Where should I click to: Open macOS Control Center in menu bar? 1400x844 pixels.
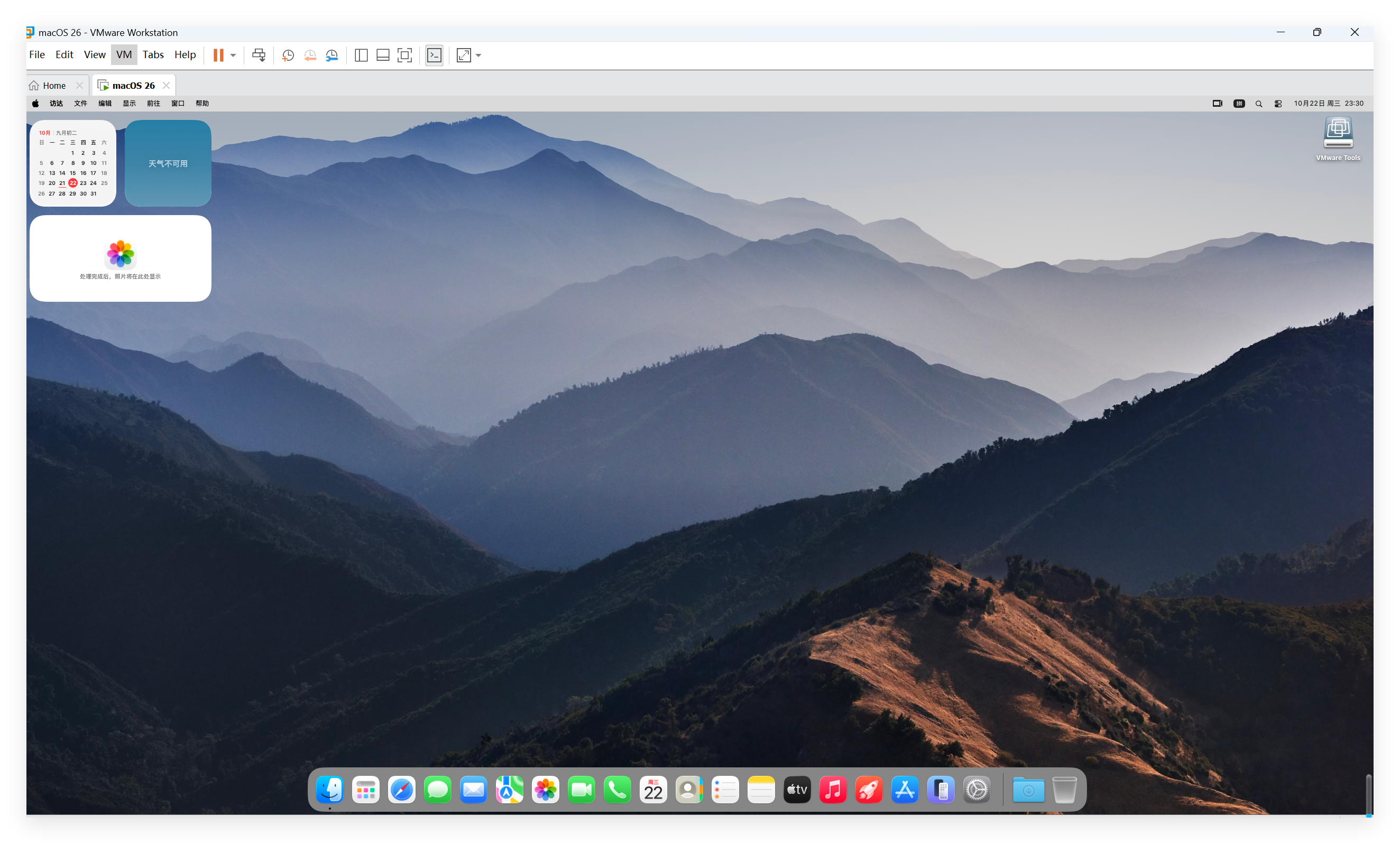(x=1278, y=104)
